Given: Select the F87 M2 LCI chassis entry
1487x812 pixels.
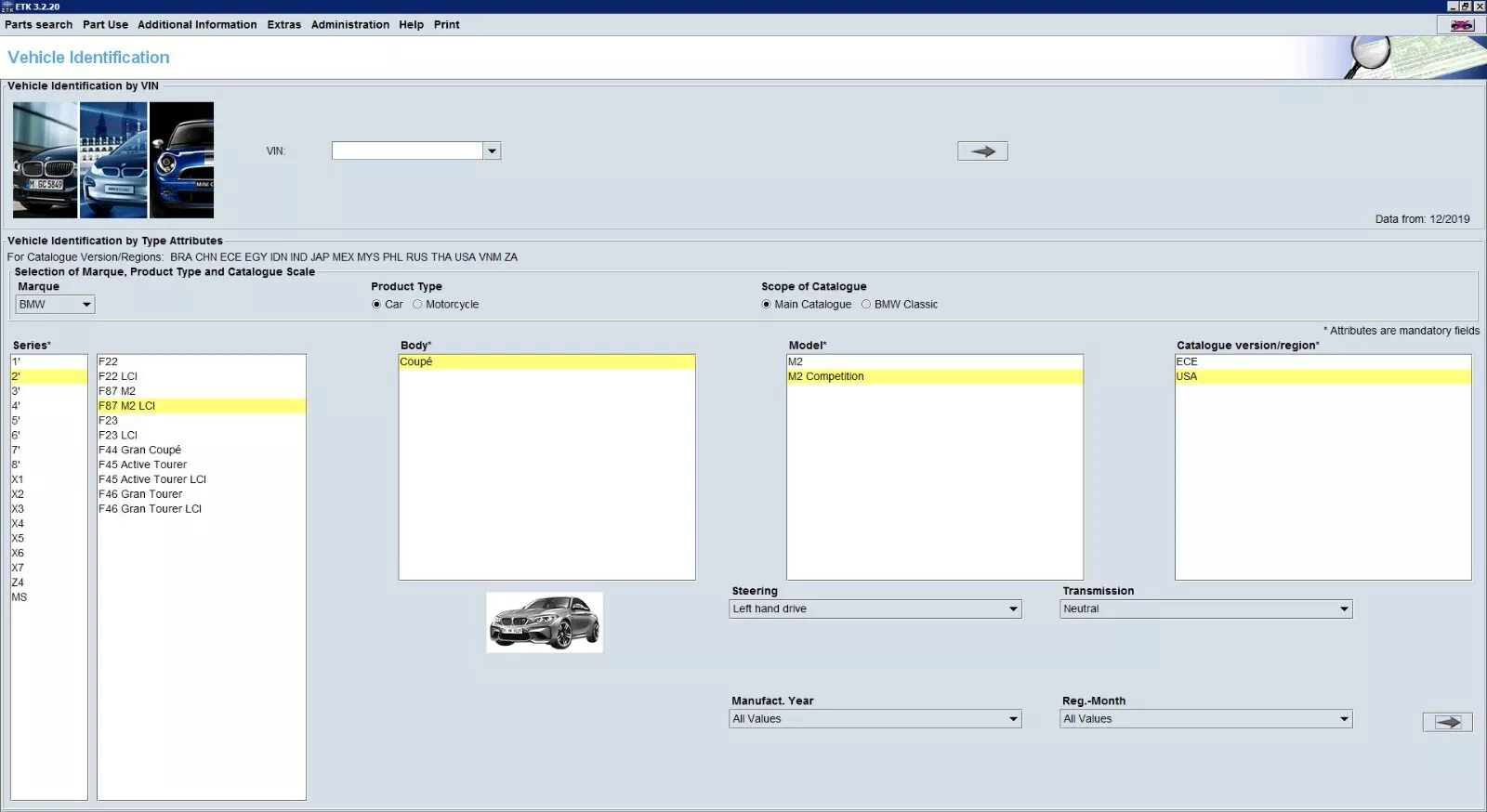Looking at the screenshot, I should 202,406.
